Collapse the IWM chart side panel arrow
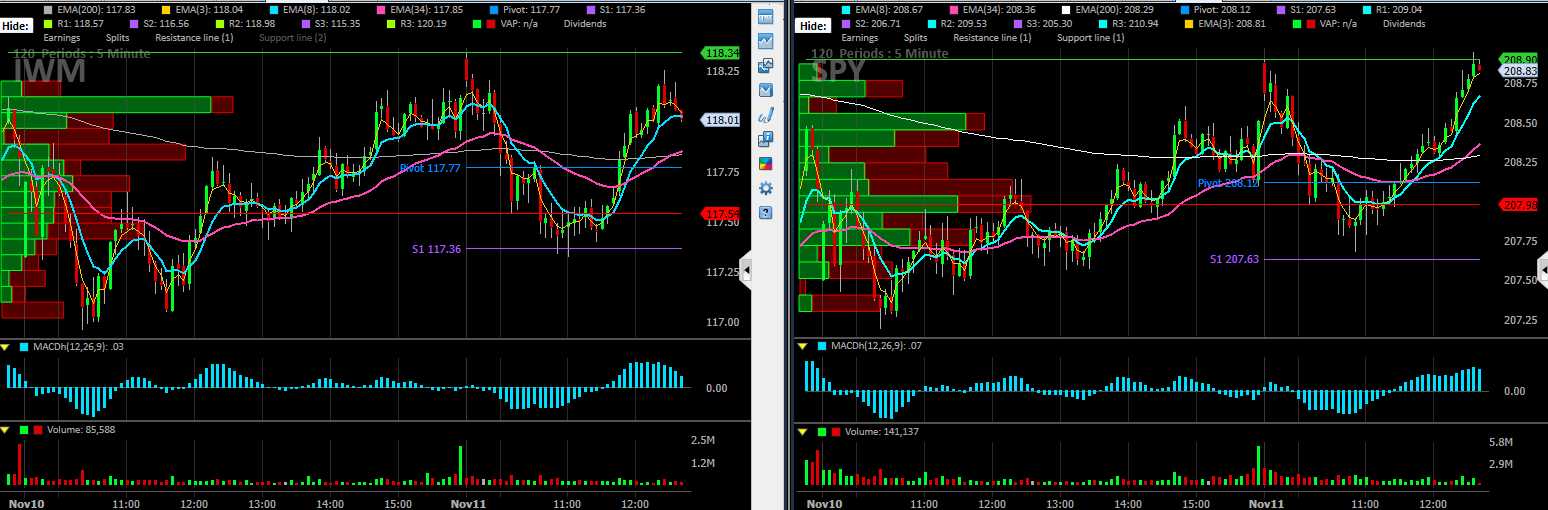This screenshot has width=1548, height=510. (x=745, y=272)
